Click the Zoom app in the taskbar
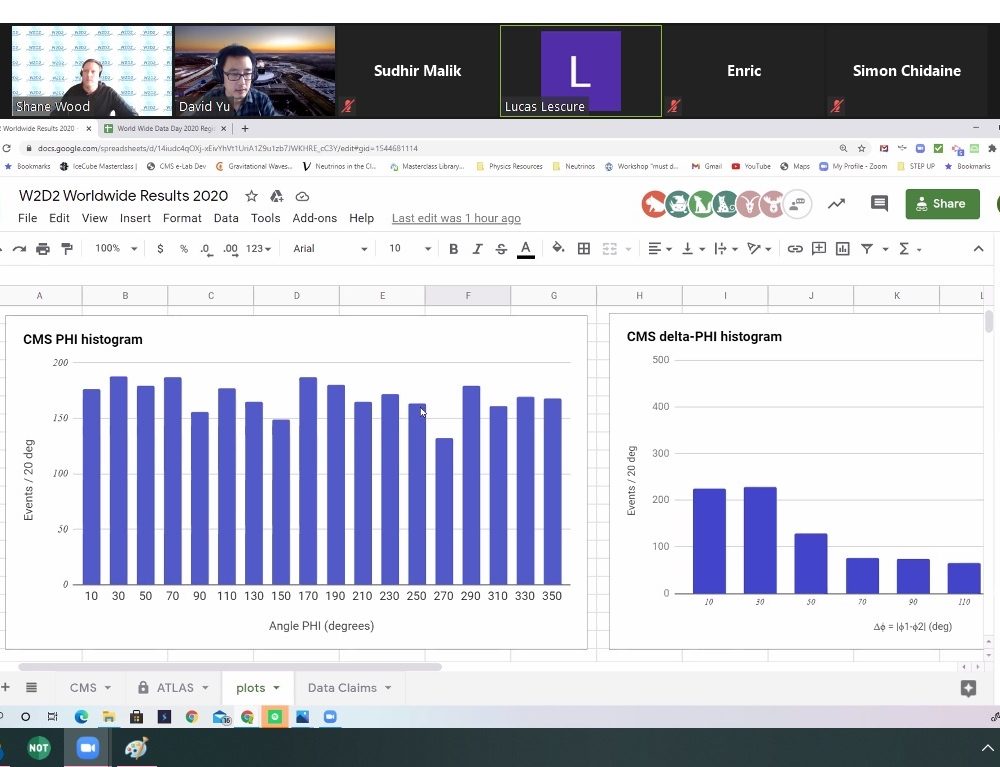The height and width of the screenshot is (767, 1000). pyautogui.click(x=87, y=747)
